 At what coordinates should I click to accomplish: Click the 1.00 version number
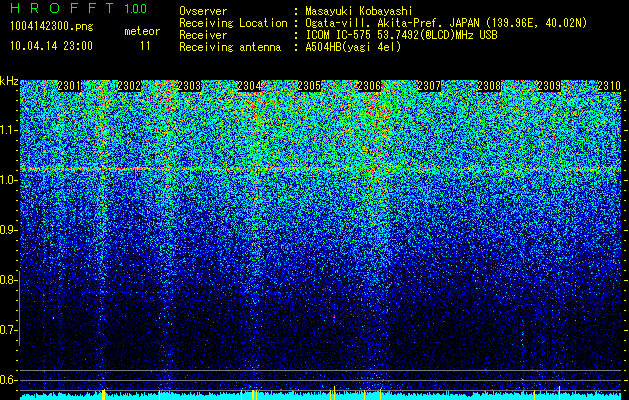136,8
